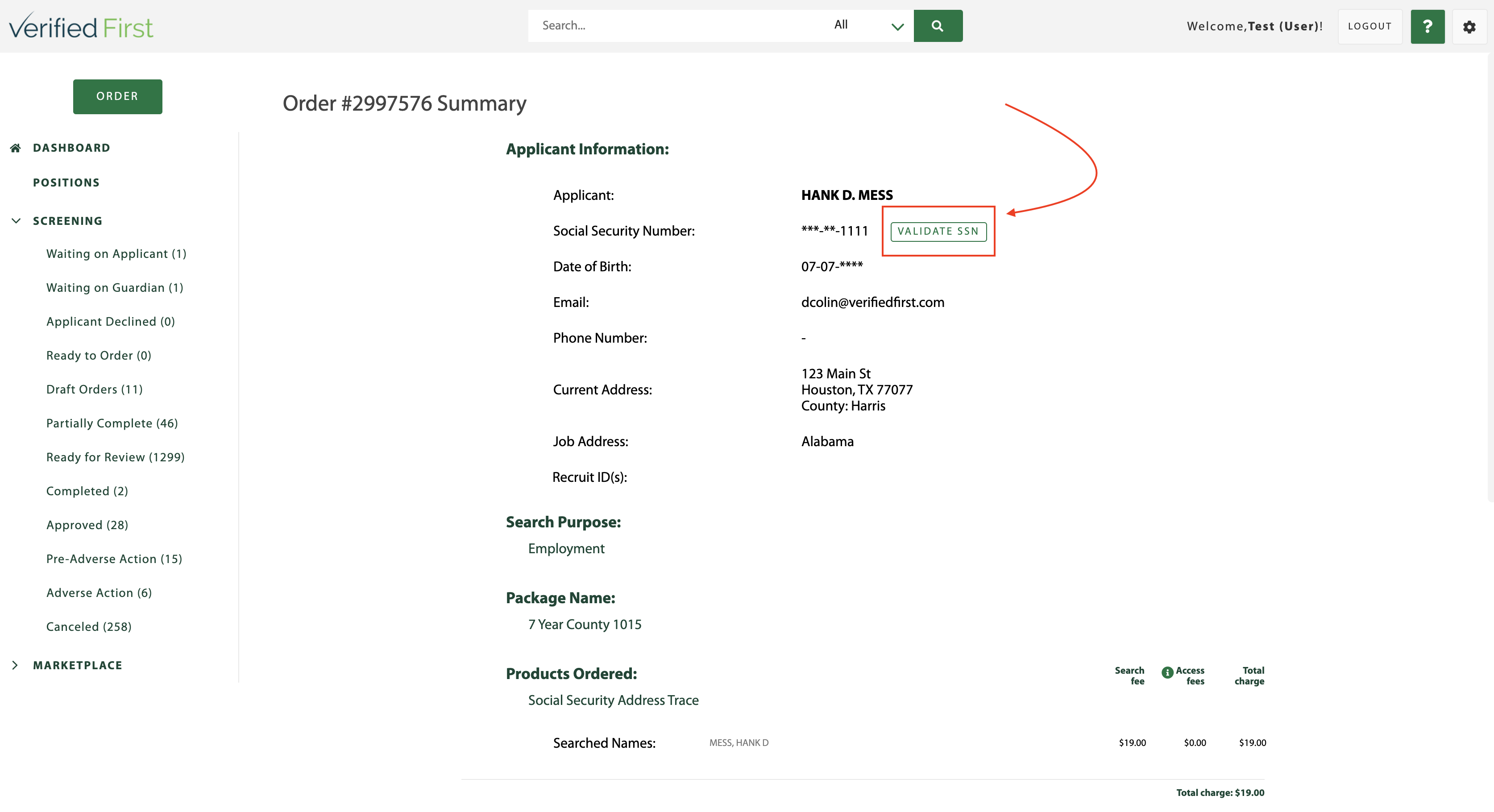Click the Houston, TX 77077 address line
The width and height of the screenshot is (1494, 812).
857,390
